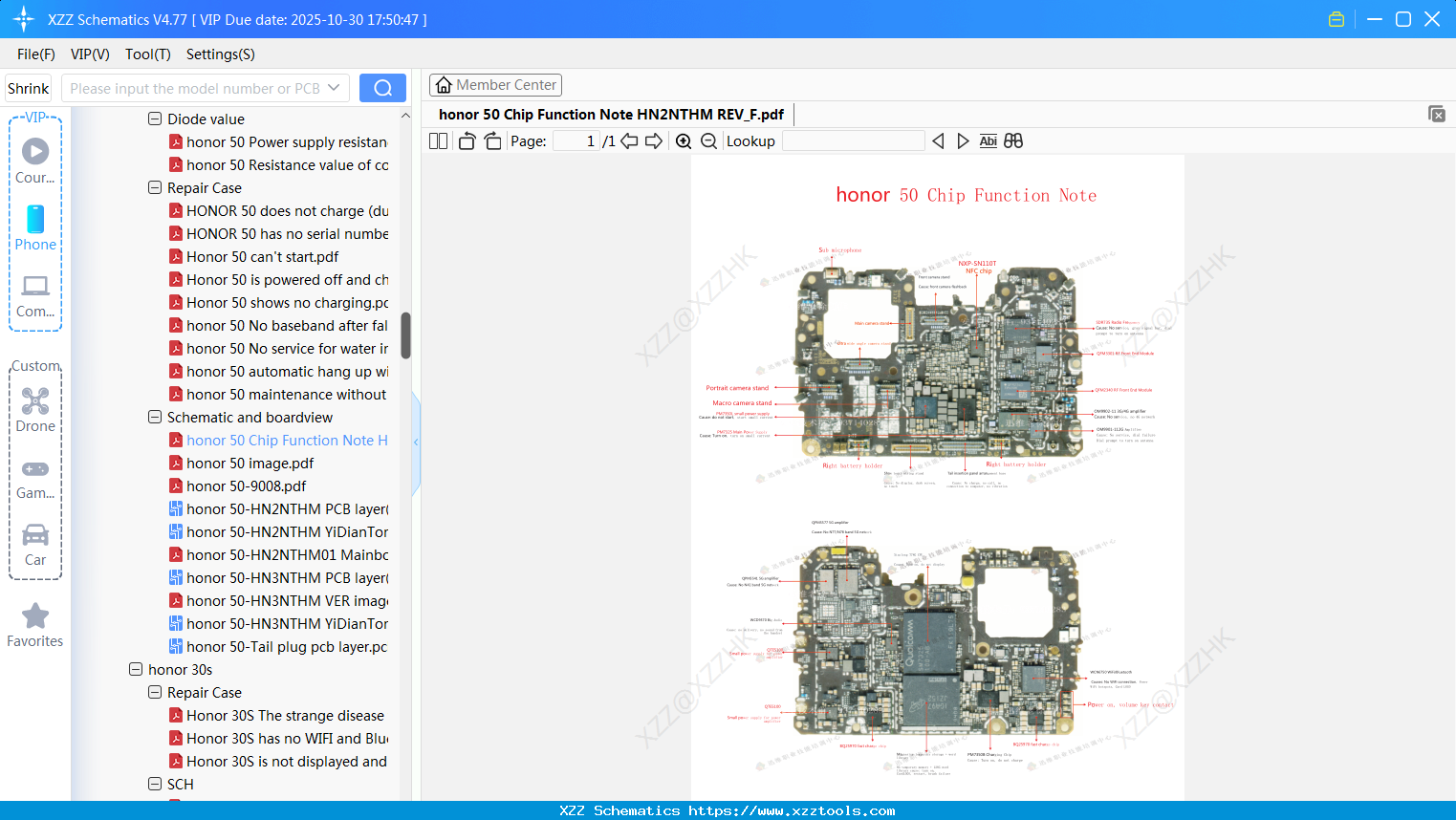This screenshot has width=1456, height=820.
Task: Rotate page clockwise
Action: (492, 141)
